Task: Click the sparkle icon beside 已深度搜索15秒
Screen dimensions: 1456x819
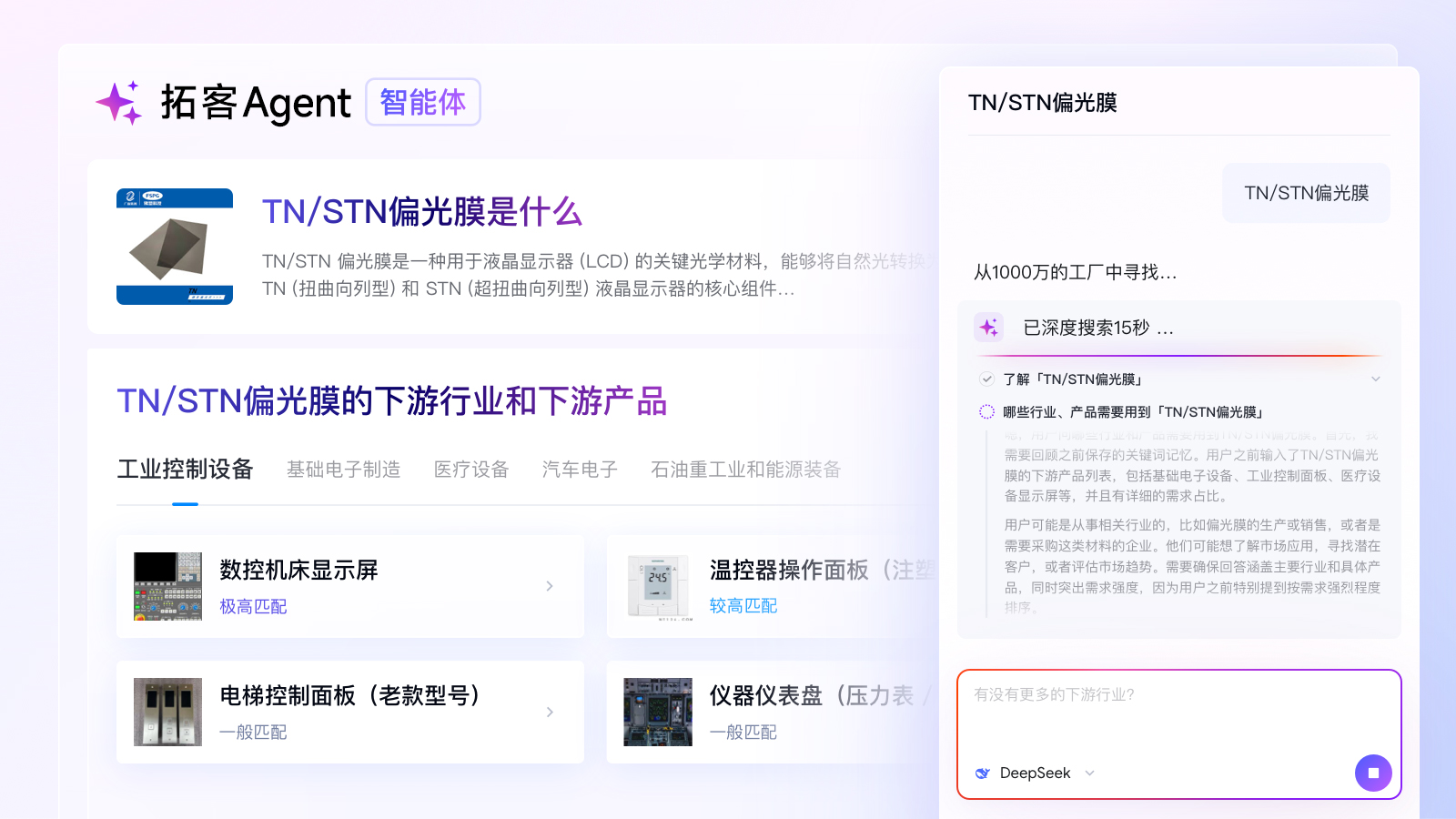Action: click(x=989, y=328)
